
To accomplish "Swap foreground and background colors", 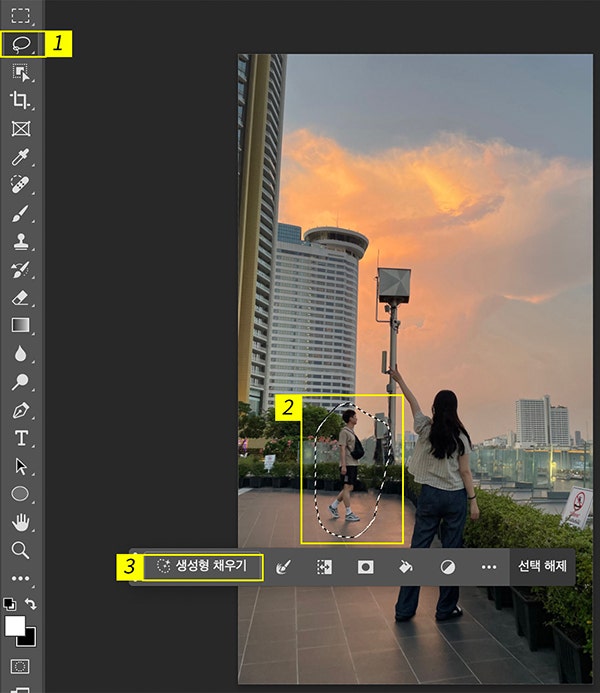I will pos(30,604).
